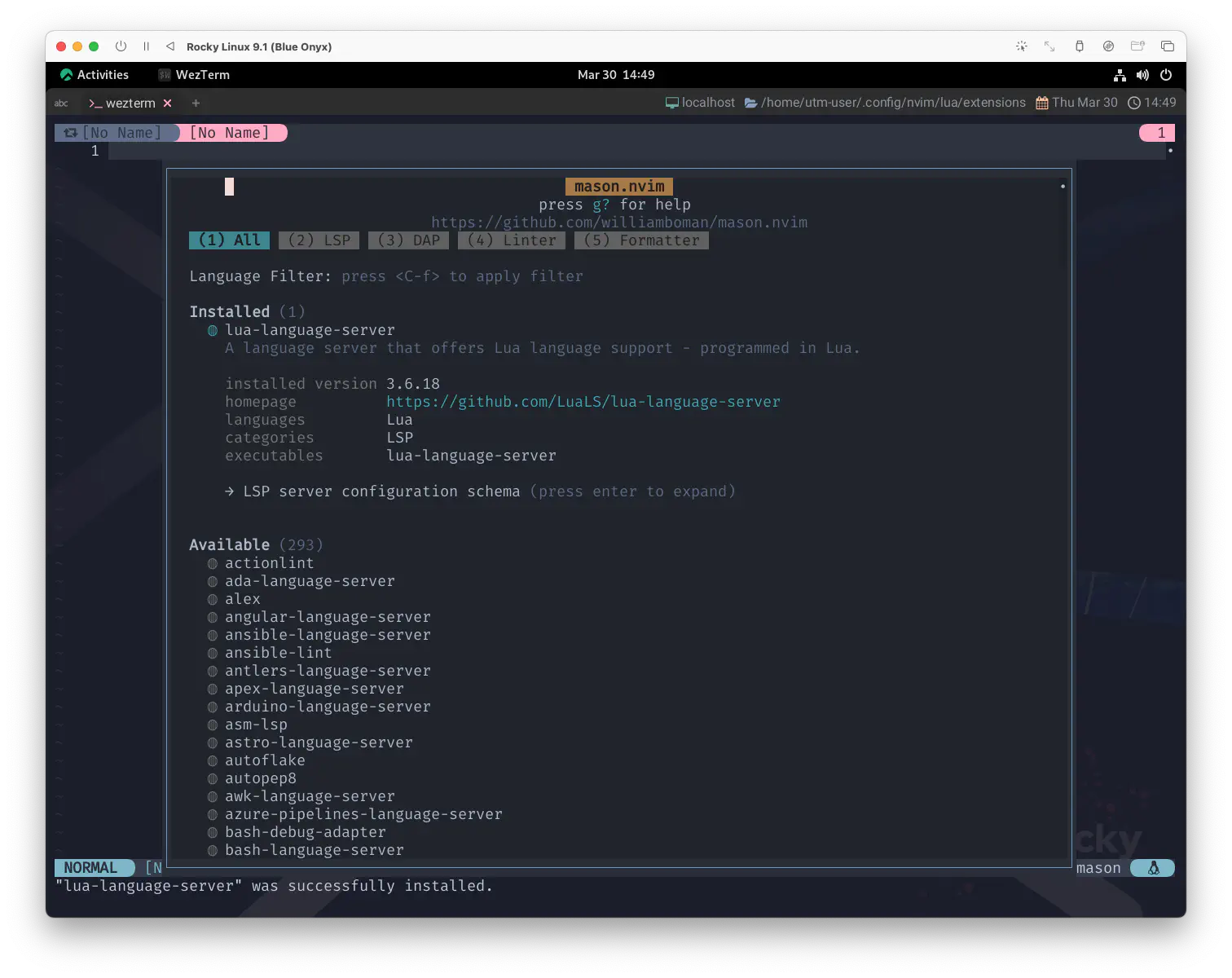Open the GNOME power menu icon
Screen dimensions: 1232x978
[x=1166, y=75]
